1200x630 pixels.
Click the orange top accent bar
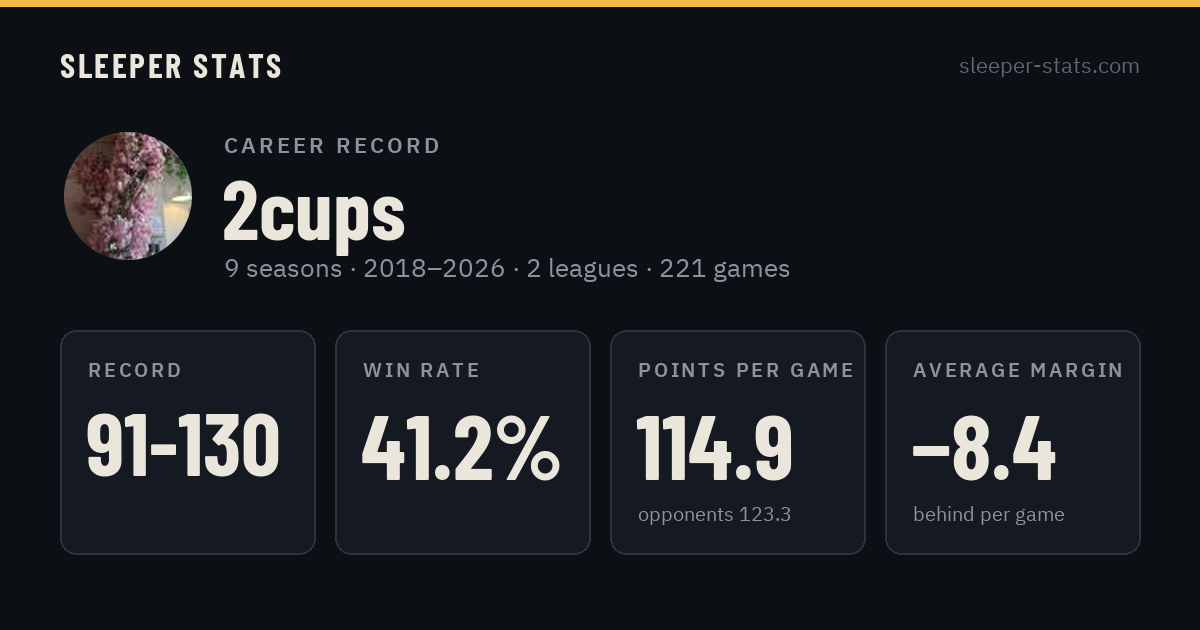600,3
